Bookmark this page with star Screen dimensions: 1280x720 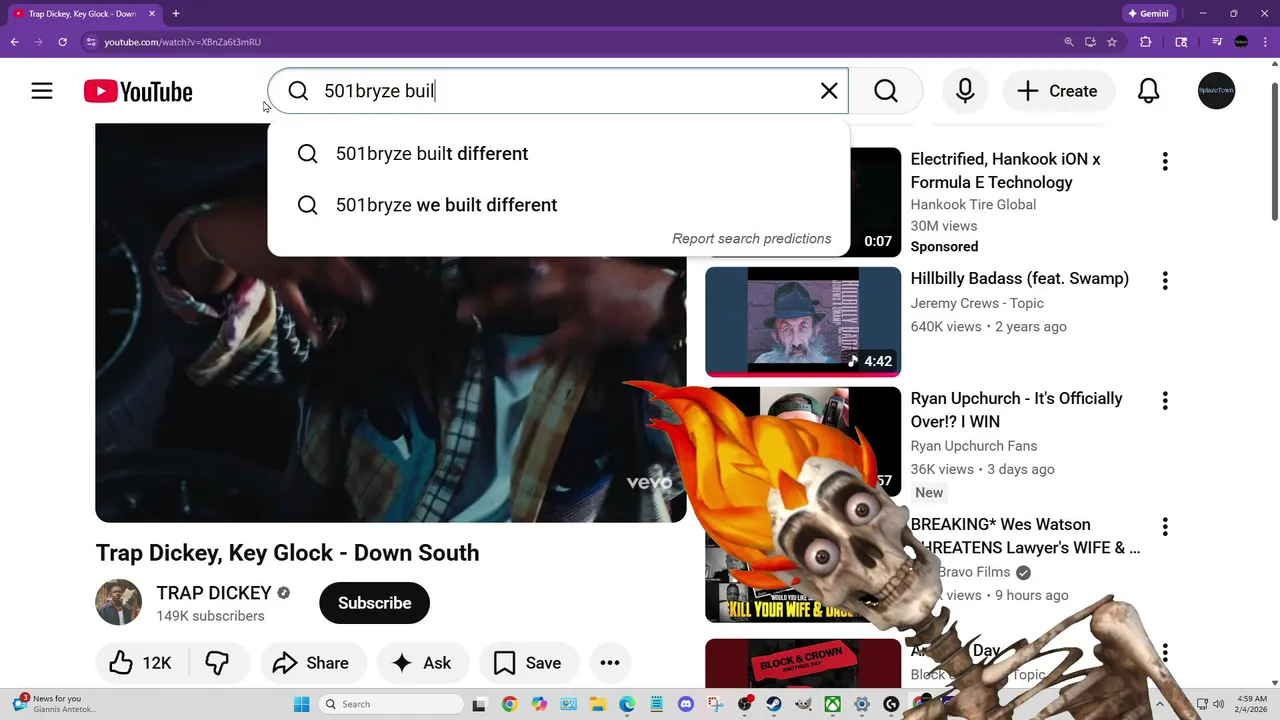pyautogui.click(x=1112, y=42)
